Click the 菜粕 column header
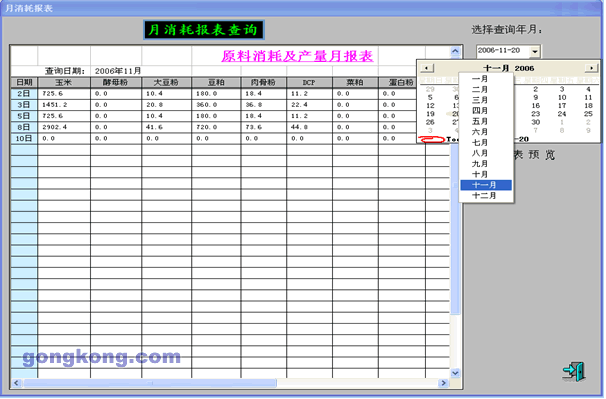Image resolution: width=606 pixels, height=399 pixels. pos(355,83)
